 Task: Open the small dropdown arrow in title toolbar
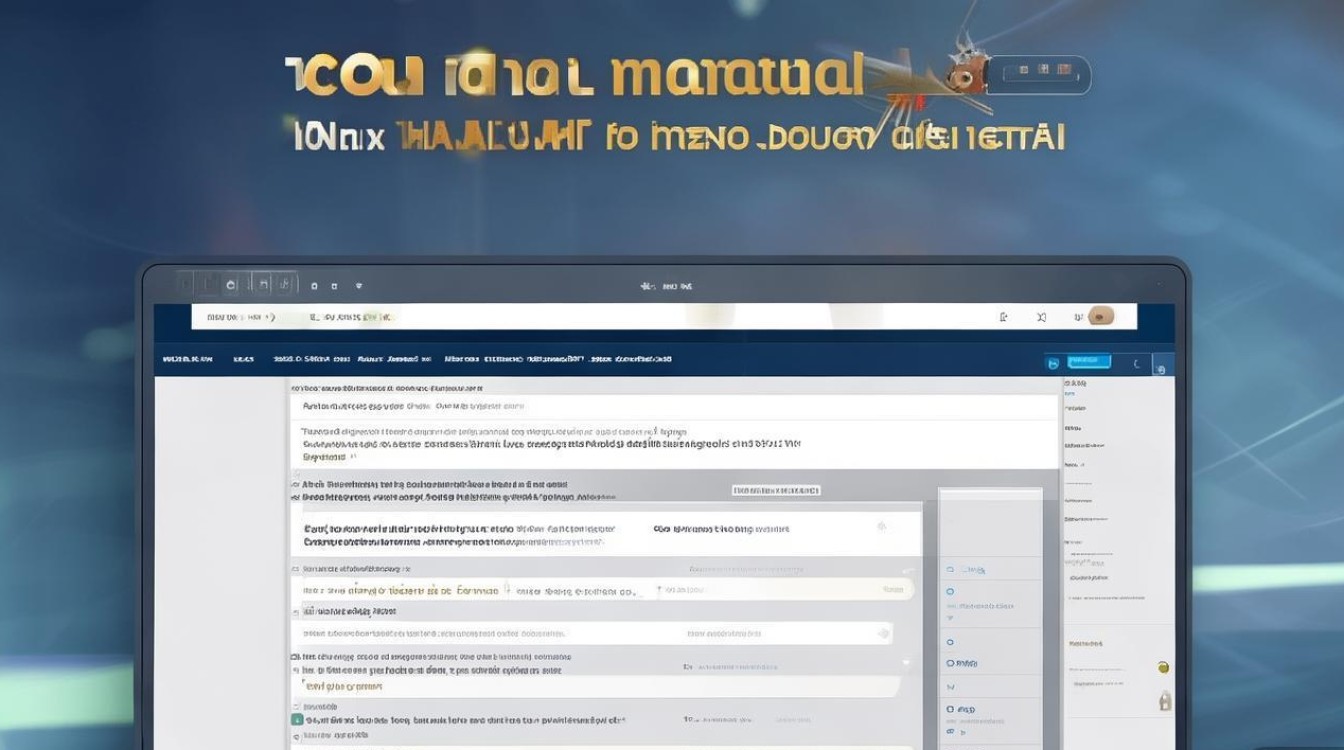(359, 285)
